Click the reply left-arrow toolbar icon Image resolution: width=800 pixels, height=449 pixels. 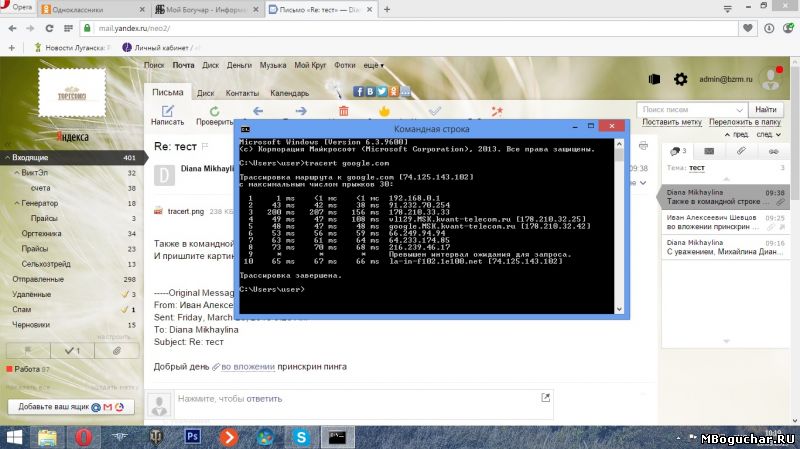click(258, 111)
